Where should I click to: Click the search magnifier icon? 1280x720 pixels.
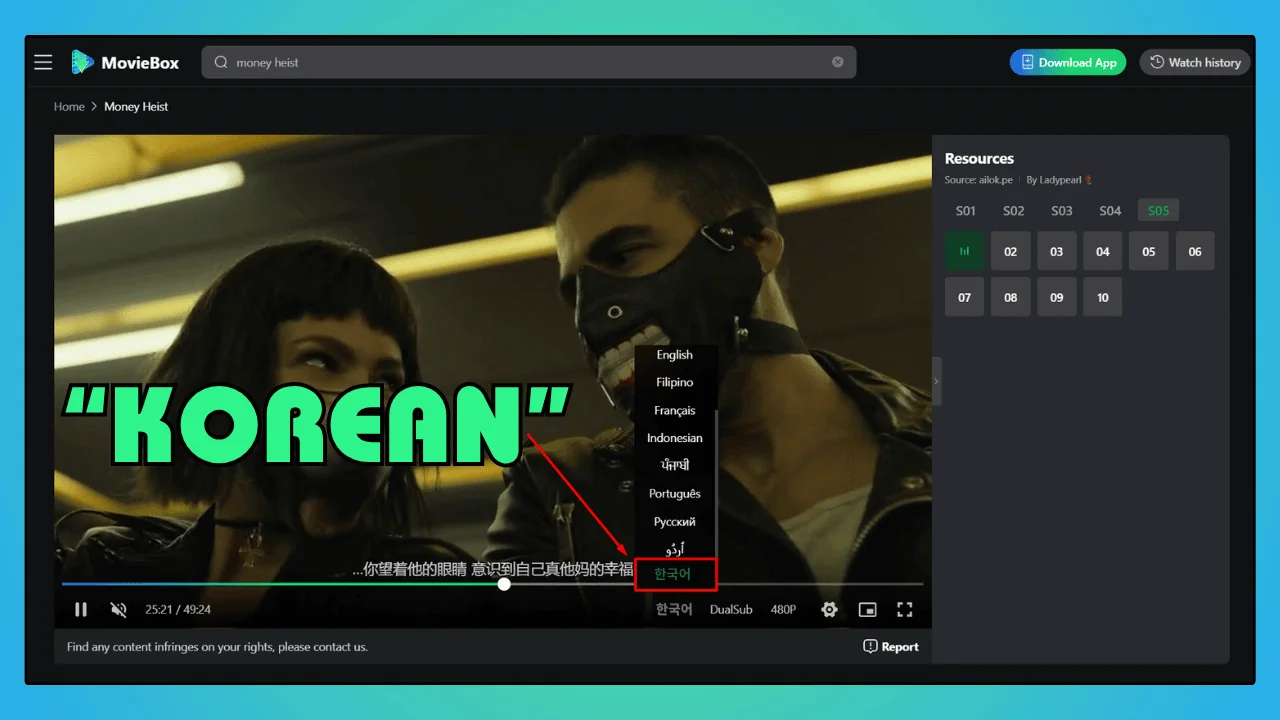click(x=221, y=62)
